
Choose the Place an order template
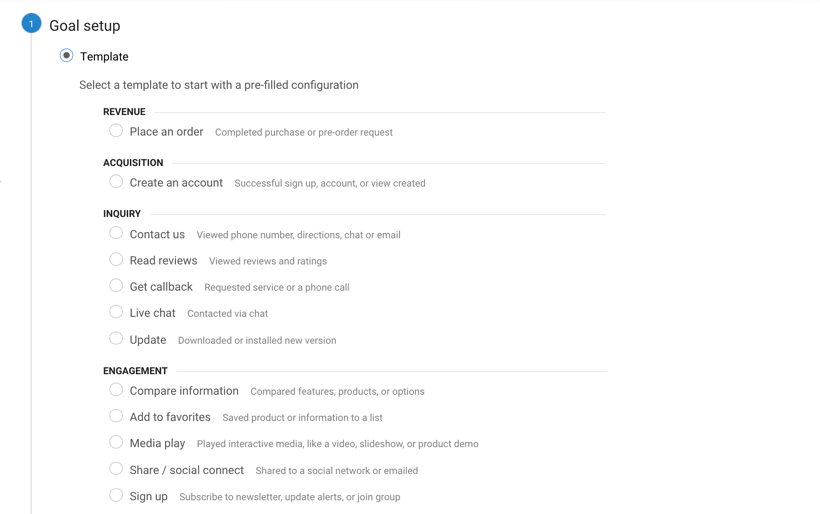coord(116,130)
